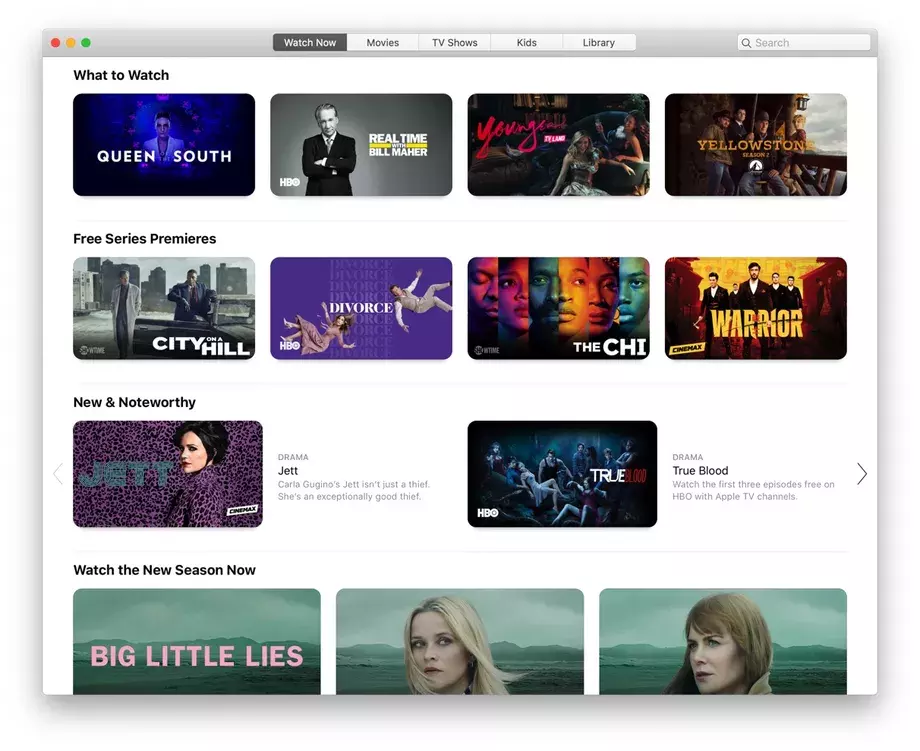Image resolution: width=920 pixels, height=751 pixels.
Task: Select the Kids tab
Action: 526,42
